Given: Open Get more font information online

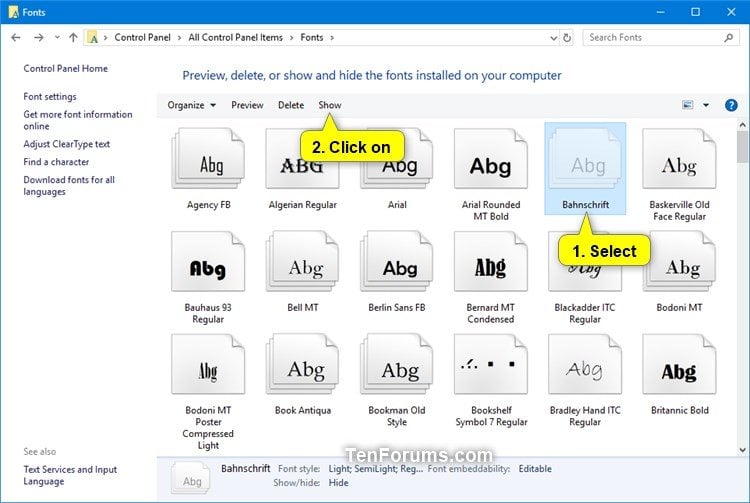Looking at the screenshot, I should click(x=77, y=120).
